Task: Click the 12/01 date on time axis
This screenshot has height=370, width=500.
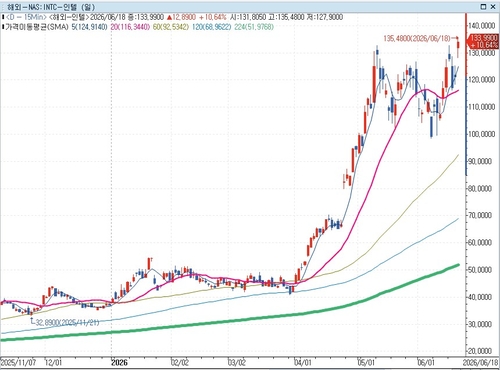Action: coord(53,363)
